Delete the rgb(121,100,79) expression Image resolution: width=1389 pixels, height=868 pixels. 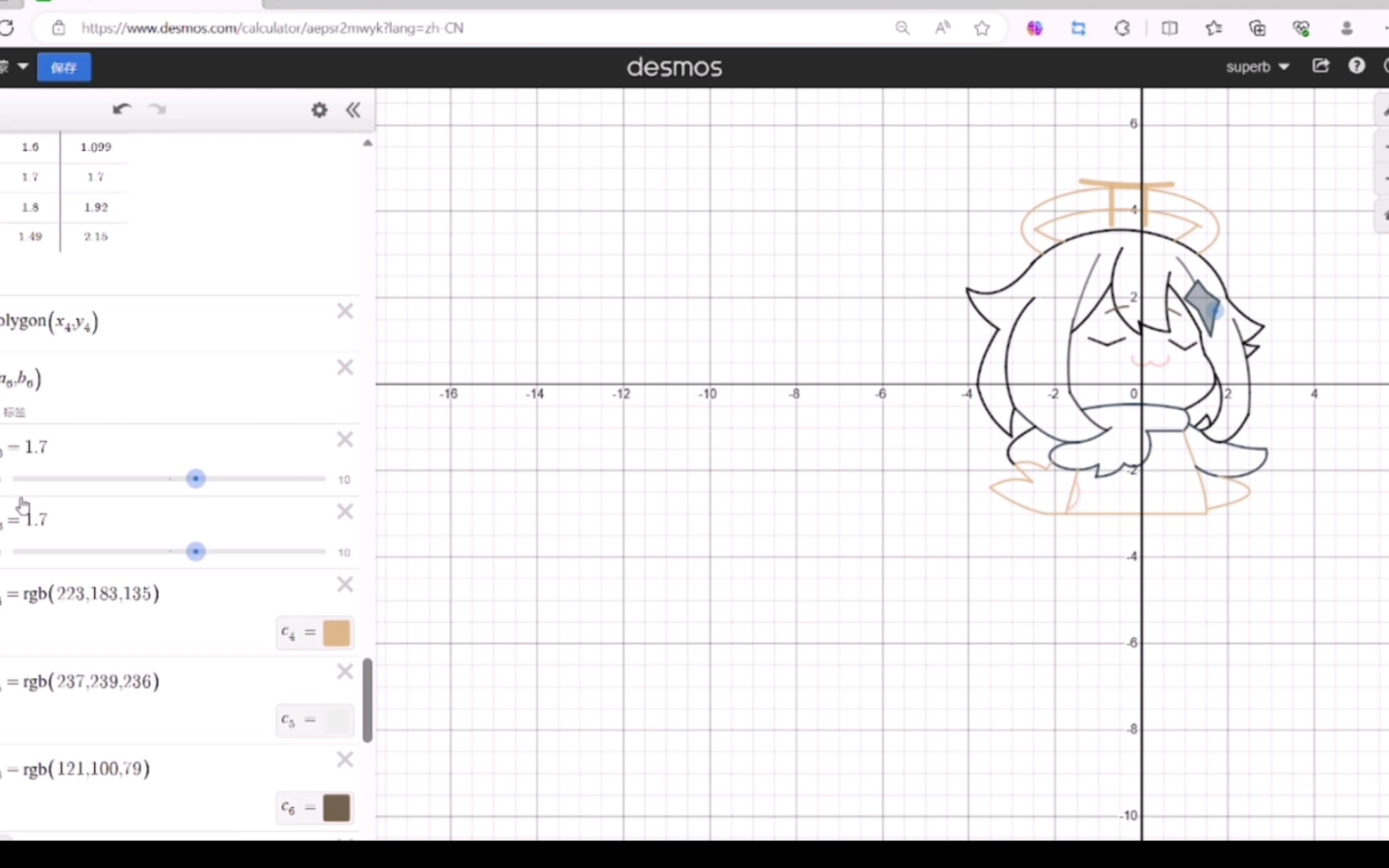(x=345, y=759)
